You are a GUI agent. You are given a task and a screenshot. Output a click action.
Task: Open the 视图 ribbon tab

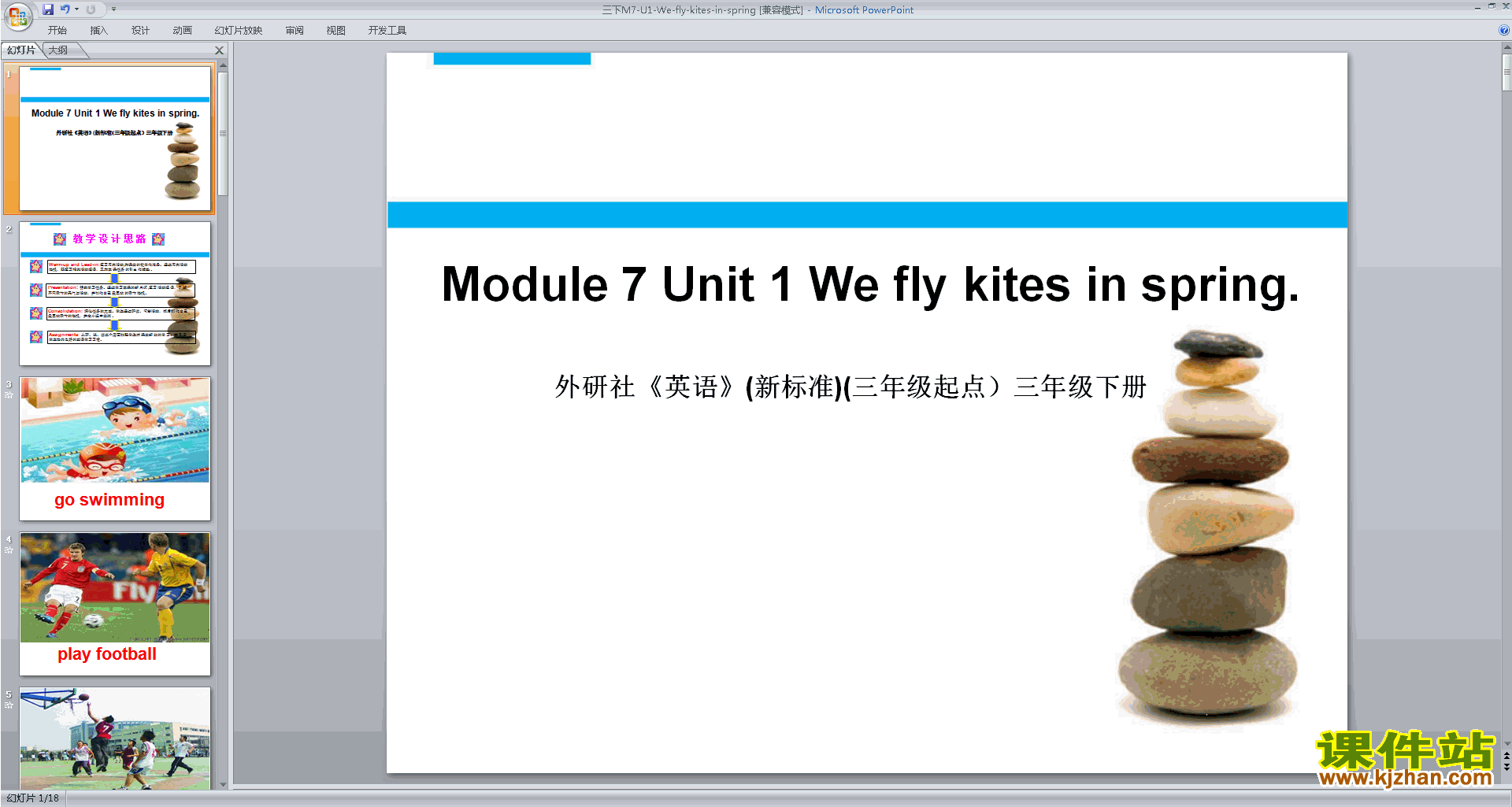tap(335, 31)
